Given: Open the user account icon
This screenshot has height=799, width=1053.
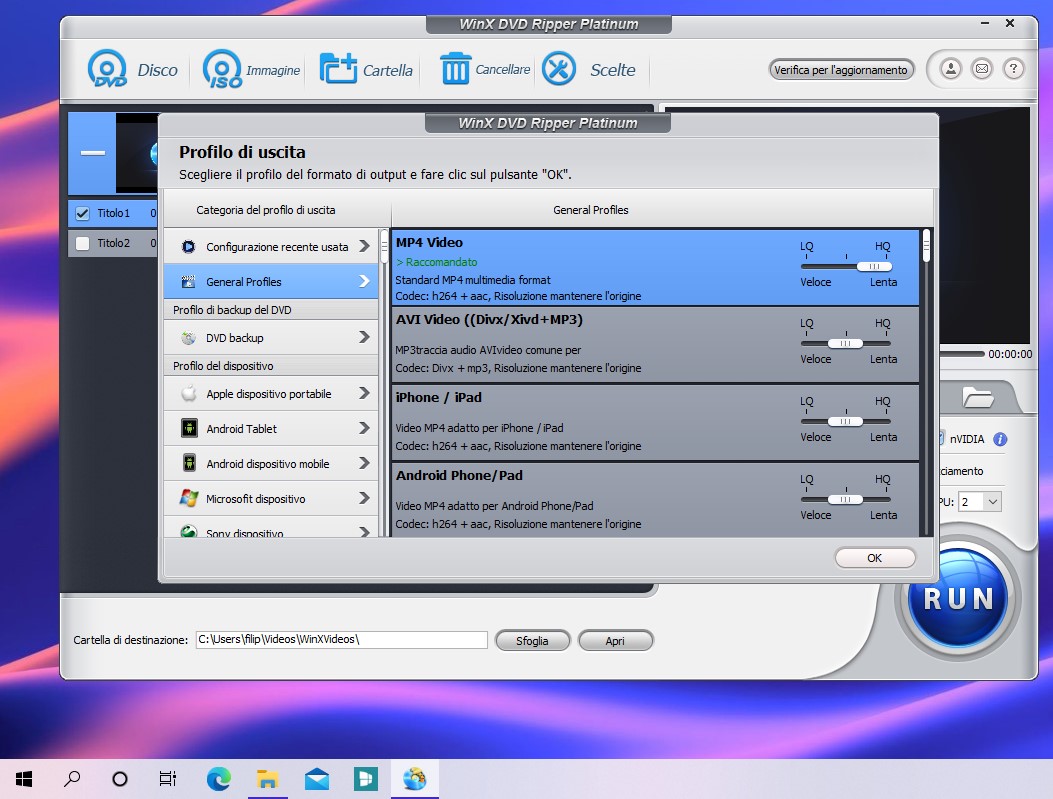Looking at the screenshot, I should (x=950, y=68).
